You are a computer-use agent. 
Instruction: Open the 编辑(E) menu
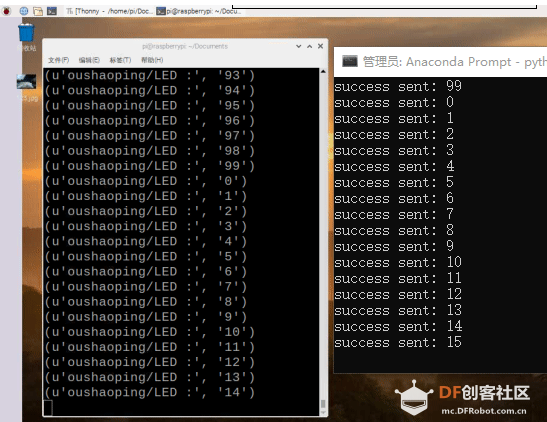[x=89, y=60]
